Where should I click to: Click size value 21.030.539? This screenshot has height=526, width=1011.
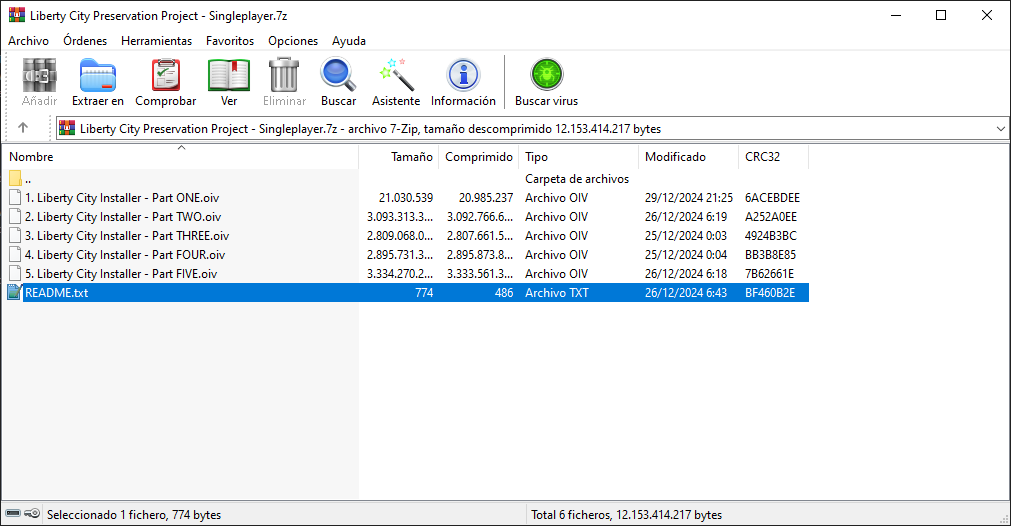pos(406,198)
